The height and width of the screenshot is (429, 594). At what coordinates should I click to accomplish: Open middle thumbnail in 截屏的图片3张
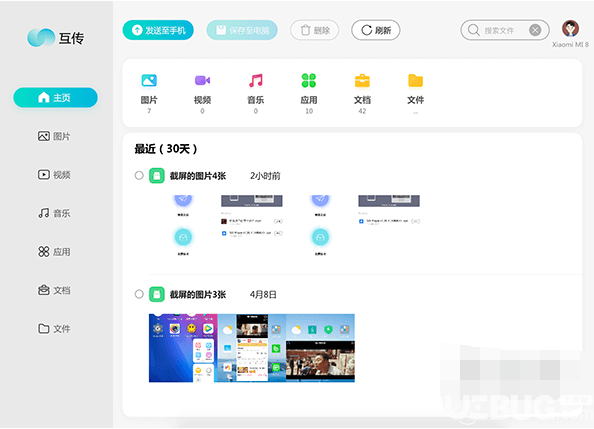252,348
